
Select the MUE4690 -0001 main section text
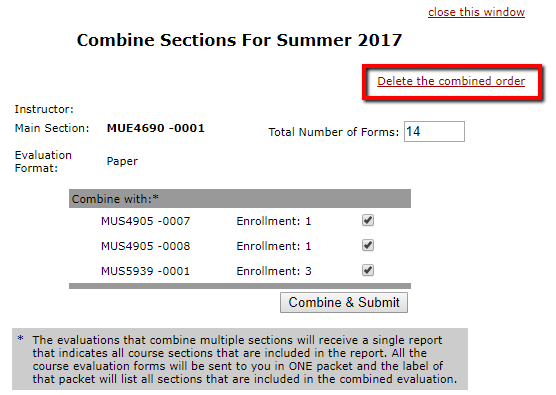pos(156,128)
